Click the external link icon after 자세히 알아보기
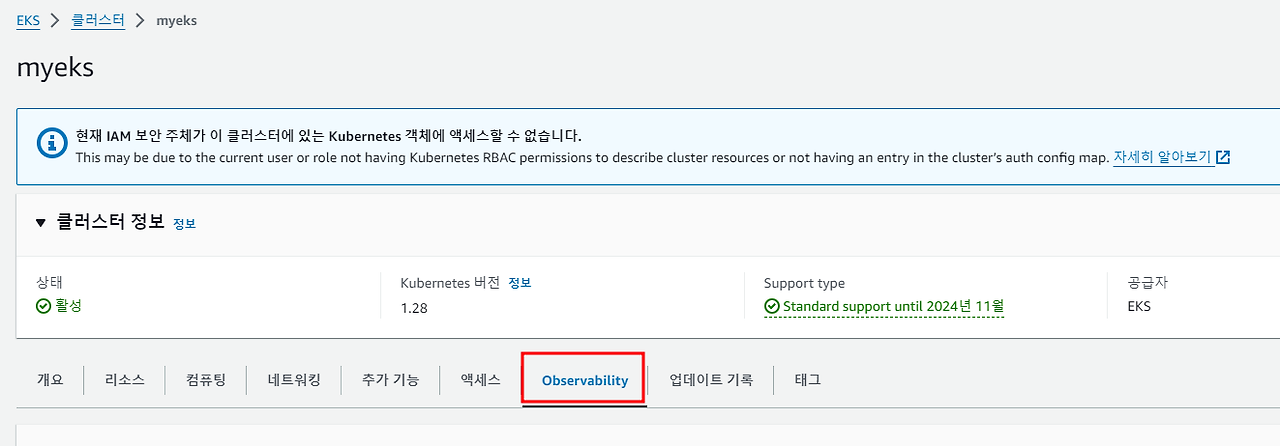Viewport: 1280px width, 446px height. [x=1223, y=157]
